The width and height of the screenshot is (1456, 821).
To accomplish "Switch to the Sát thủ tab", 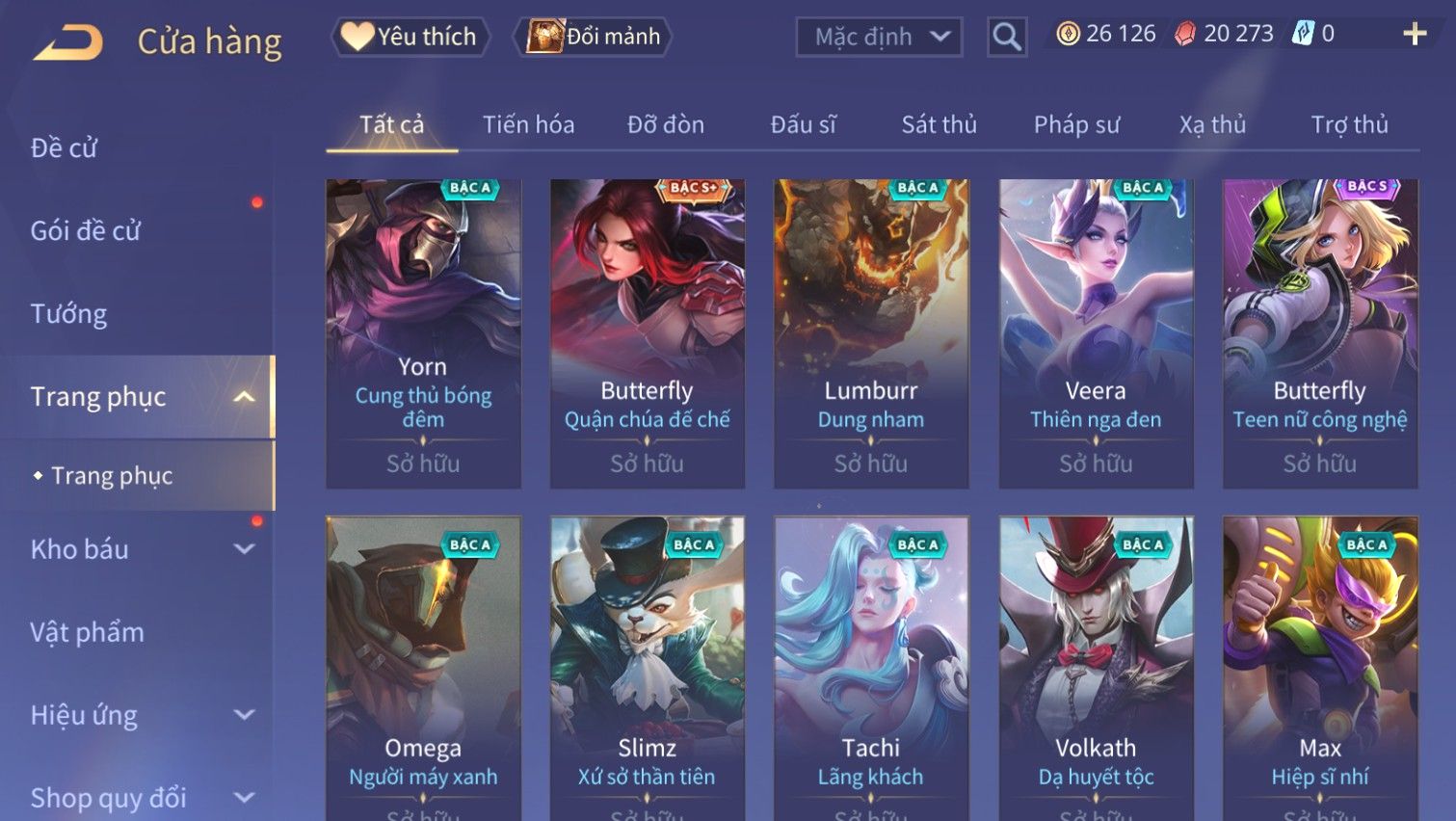I will click(x=939, y=124).
